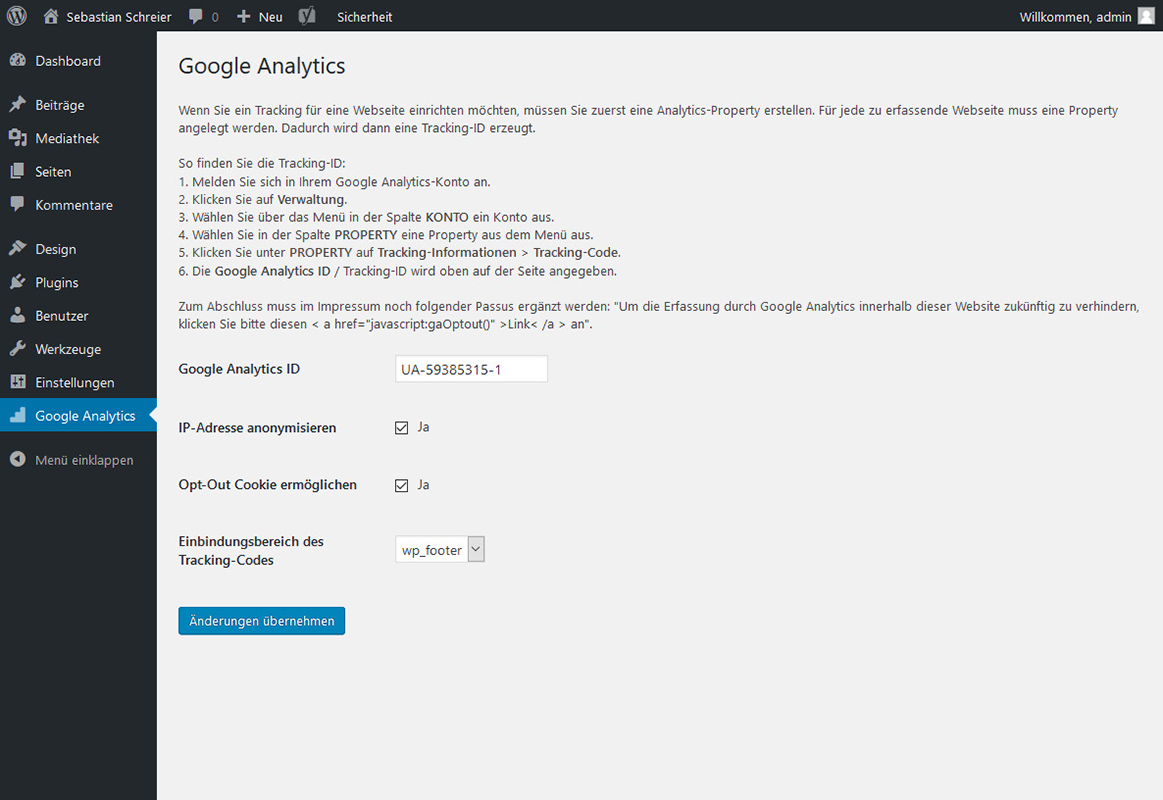This screenshot has width=1163, height=800.
Task: Open the Beiträge menu item
Action: point(60,105)
